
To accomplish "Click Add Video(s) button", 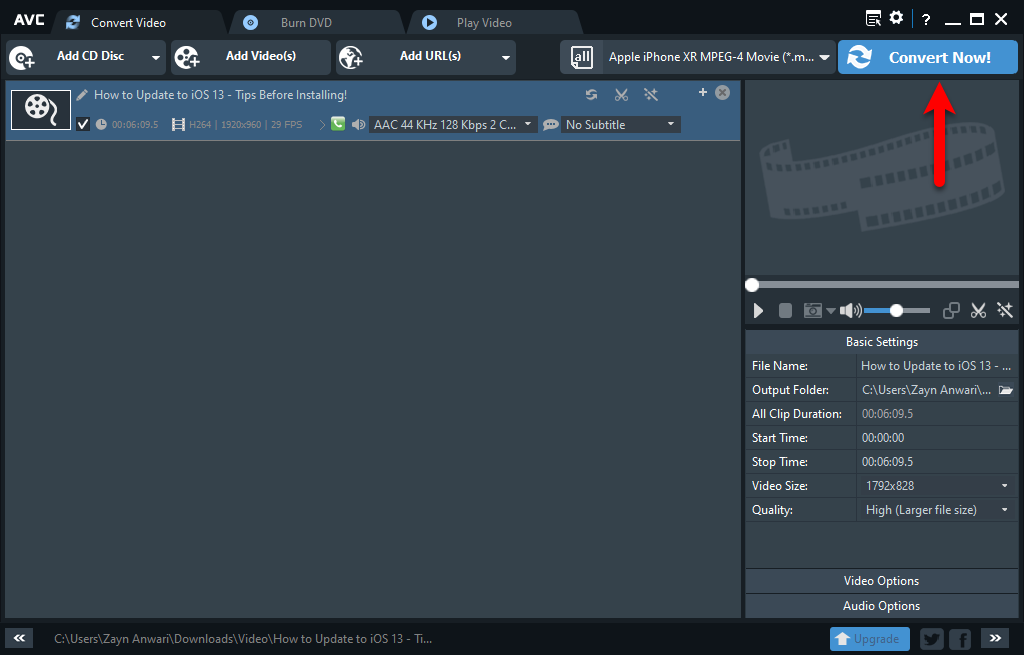I will coord(251,57).
